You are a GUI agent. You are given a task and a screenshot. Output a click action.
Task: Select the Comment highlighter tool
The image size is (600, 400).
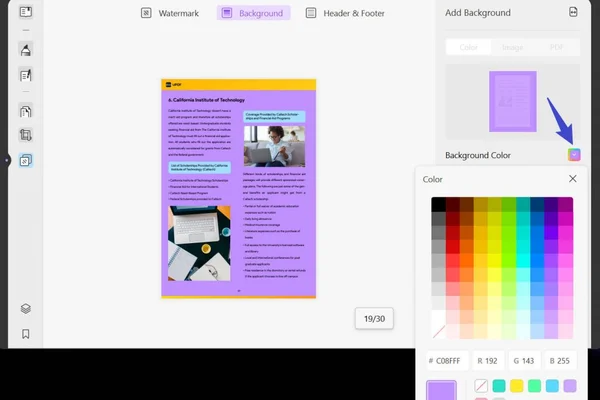point(26,50)
